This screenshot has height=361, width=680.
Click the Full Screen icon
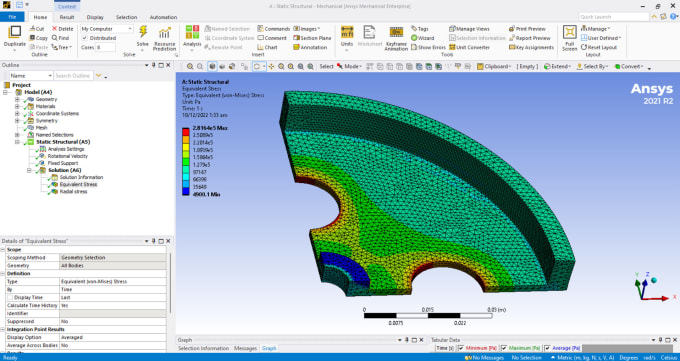pyautogui.click(x=569, y=33)
